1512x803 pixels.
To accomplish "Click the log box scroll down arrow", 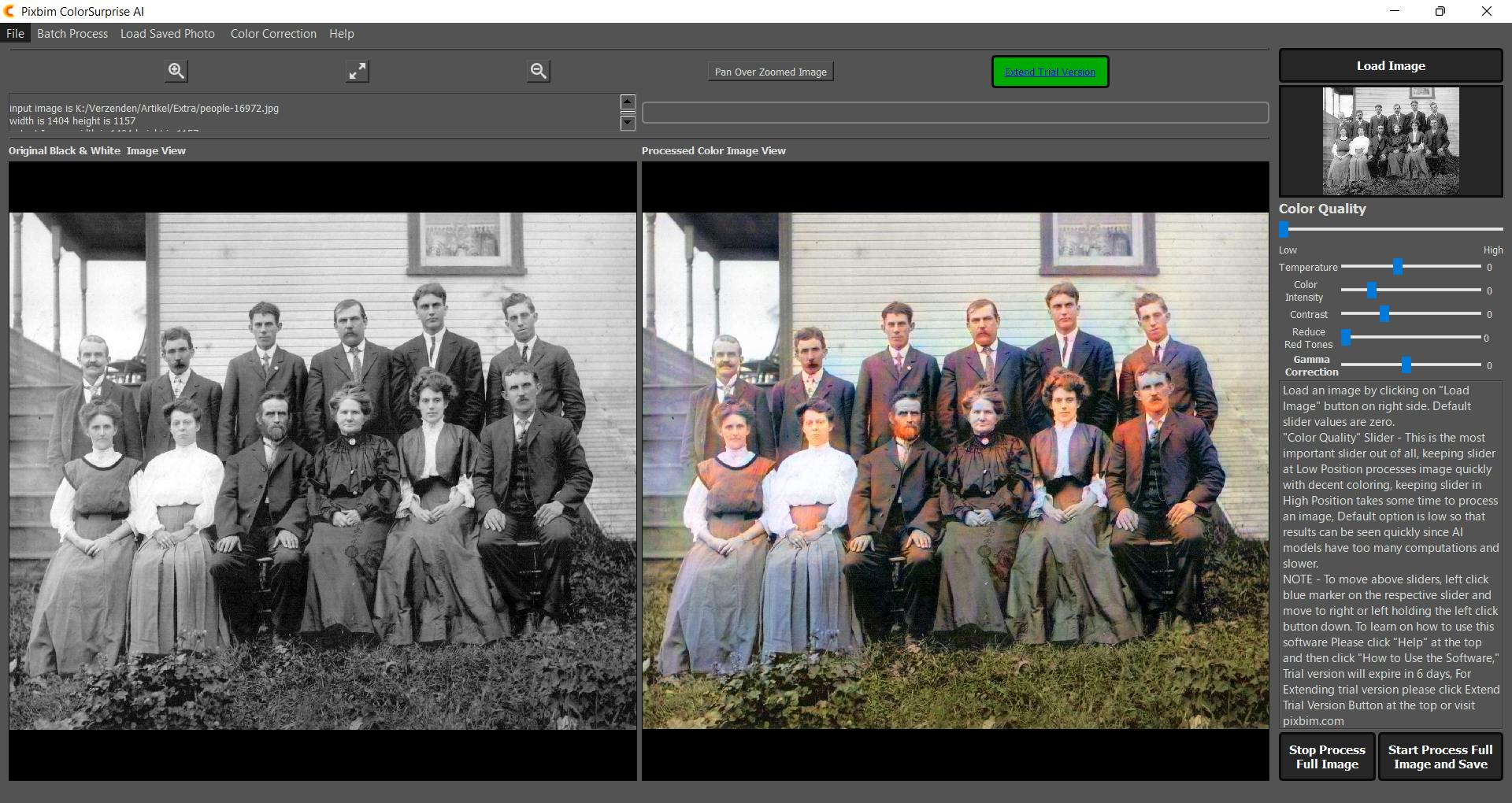I will 628,123.
